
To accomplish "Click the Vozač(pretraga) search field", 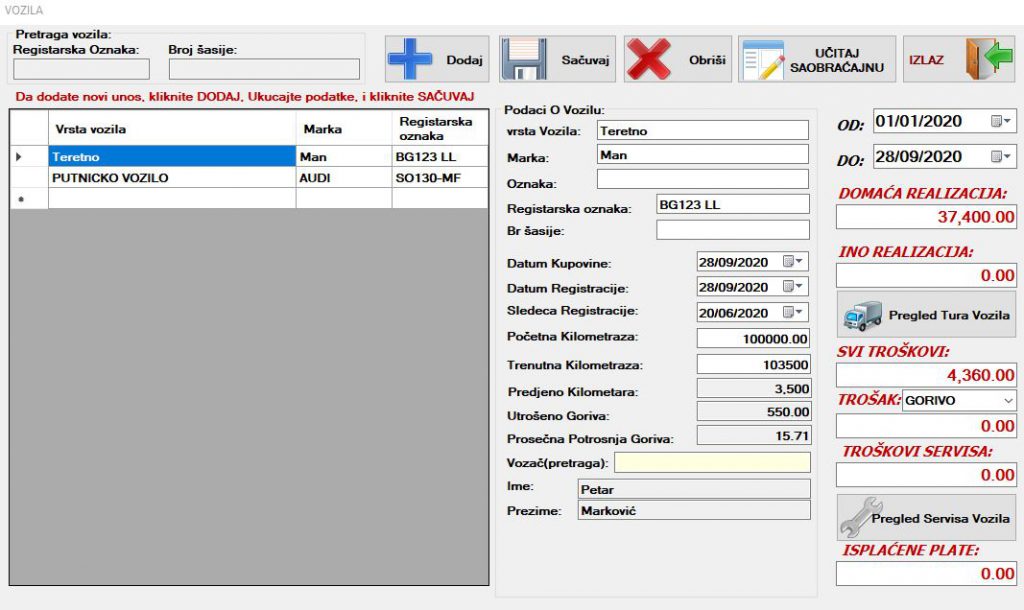I will pos(712,463).
